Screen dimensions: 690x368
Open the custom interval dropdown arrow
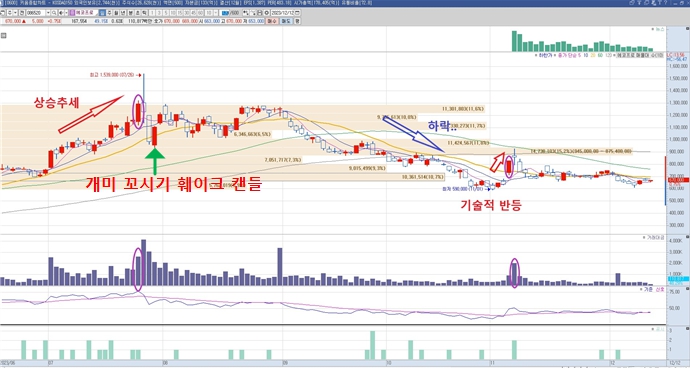(x=216, y=13)
